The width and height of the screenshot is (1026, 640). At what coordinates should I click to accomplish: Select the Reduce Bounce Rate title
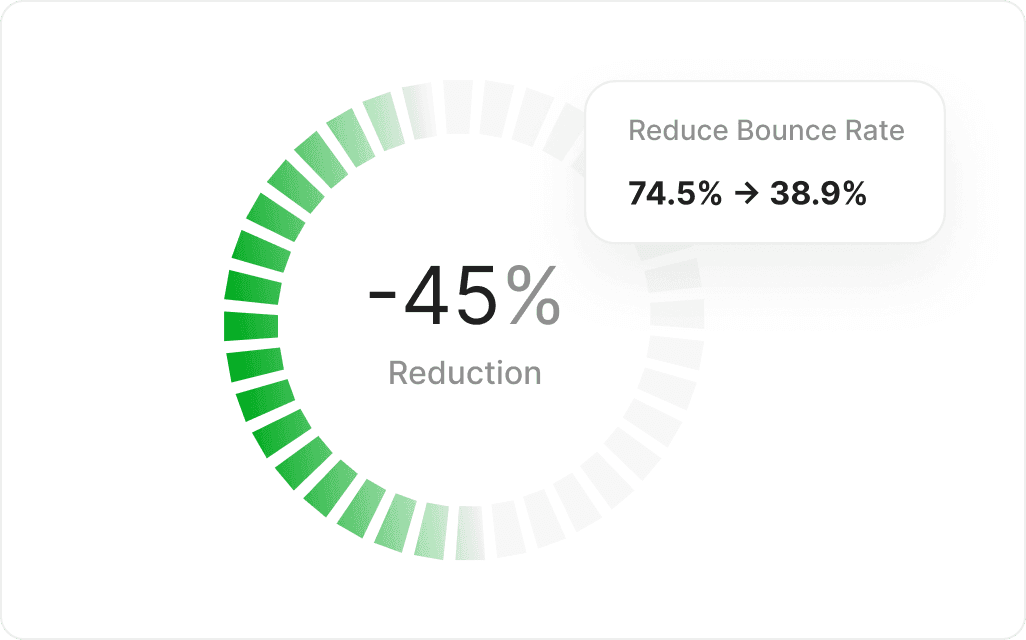pyautogui.click(x=766, y=130)
